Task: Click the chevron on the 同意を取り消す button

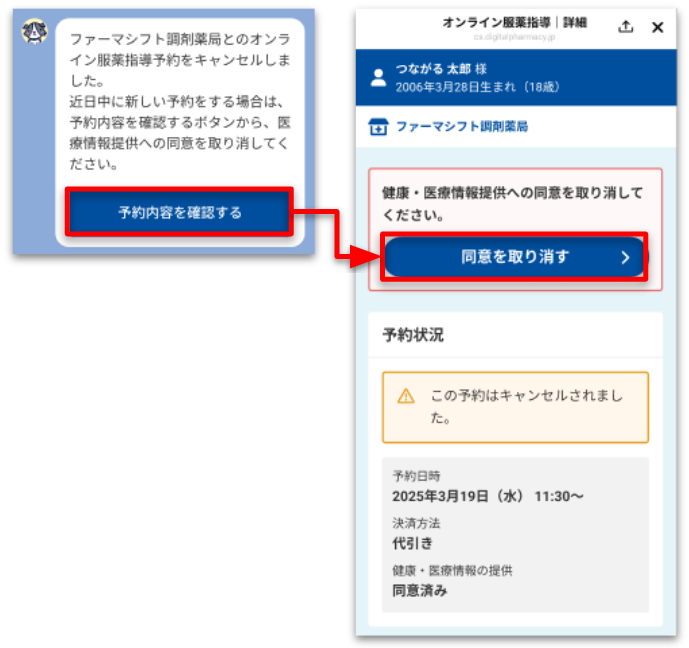Action: pos(625,257)
